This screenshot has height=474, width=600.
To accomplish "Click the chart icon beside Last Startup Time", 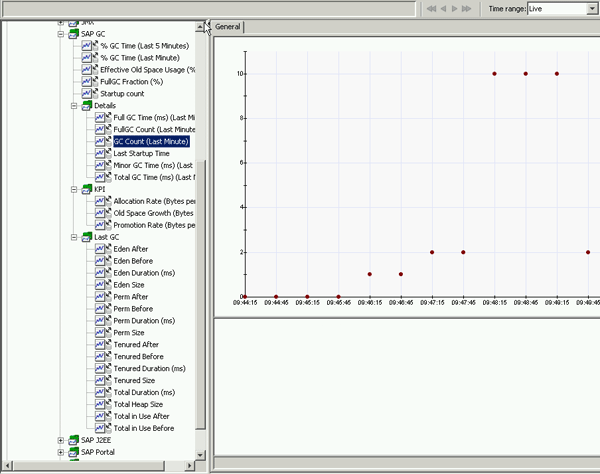I will (x=100, y=153).
